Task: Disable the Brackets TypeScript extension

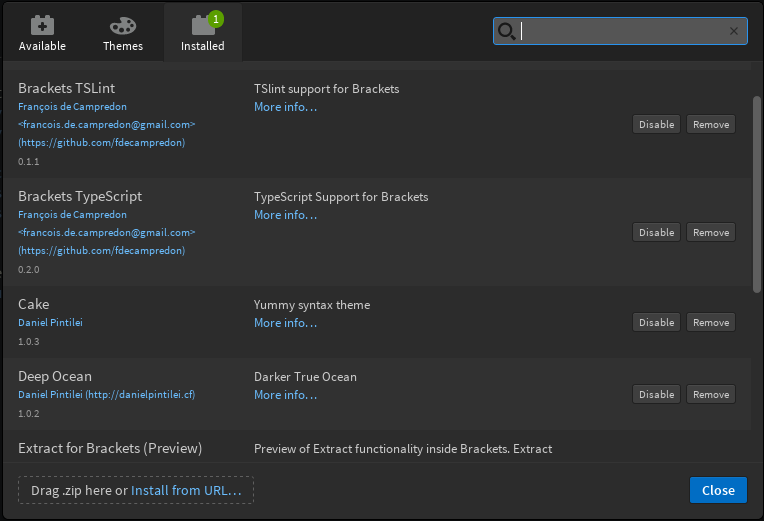Action: pyautogui.click(x=656, y=232)
